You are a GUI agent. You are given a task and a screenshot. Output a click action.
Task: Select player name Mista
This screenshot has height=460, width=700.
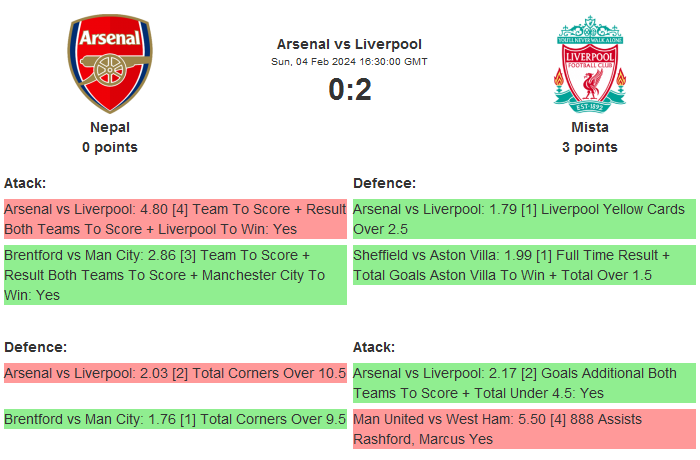pyautogui.click(x=590, y=127)
